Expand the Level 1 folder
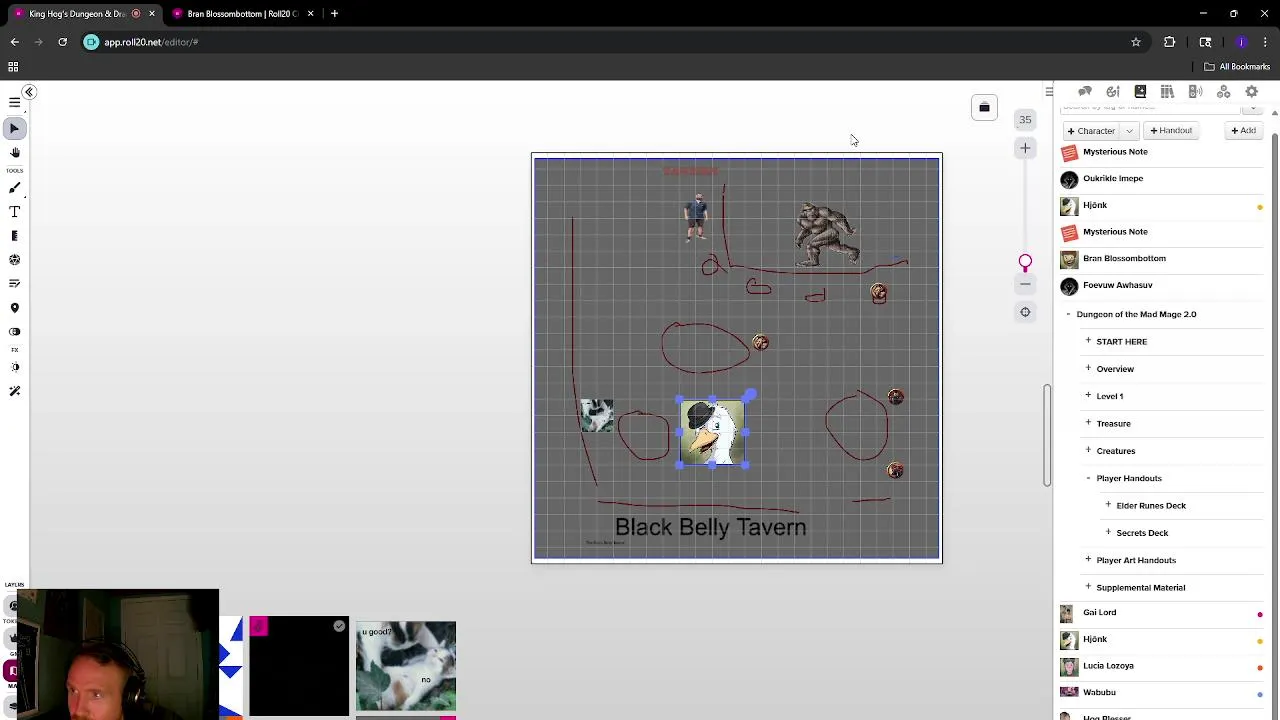Image resolution: width=1280 pixels, height=720 pixels. [x=1088, y=396]
